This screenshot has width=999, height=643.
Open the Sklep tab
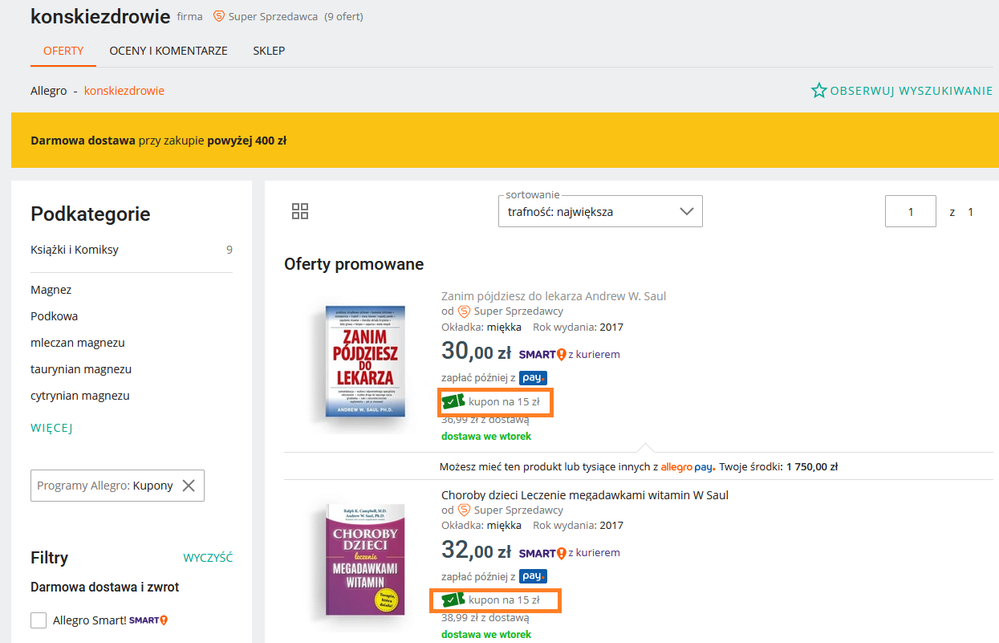coord(269,51)
